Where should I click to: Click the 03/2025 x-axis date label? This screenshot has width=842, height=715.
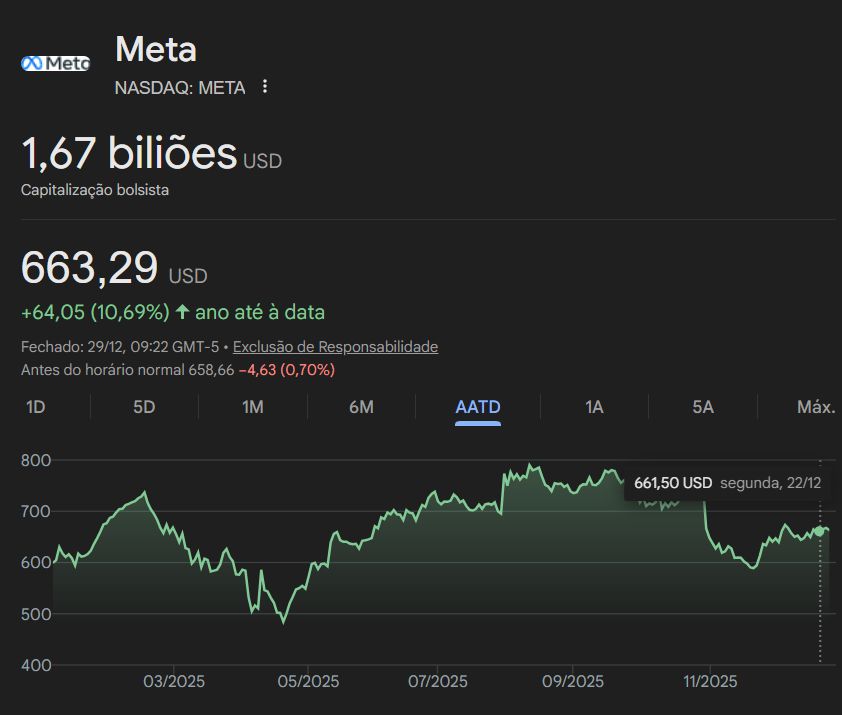coord(174,682)
